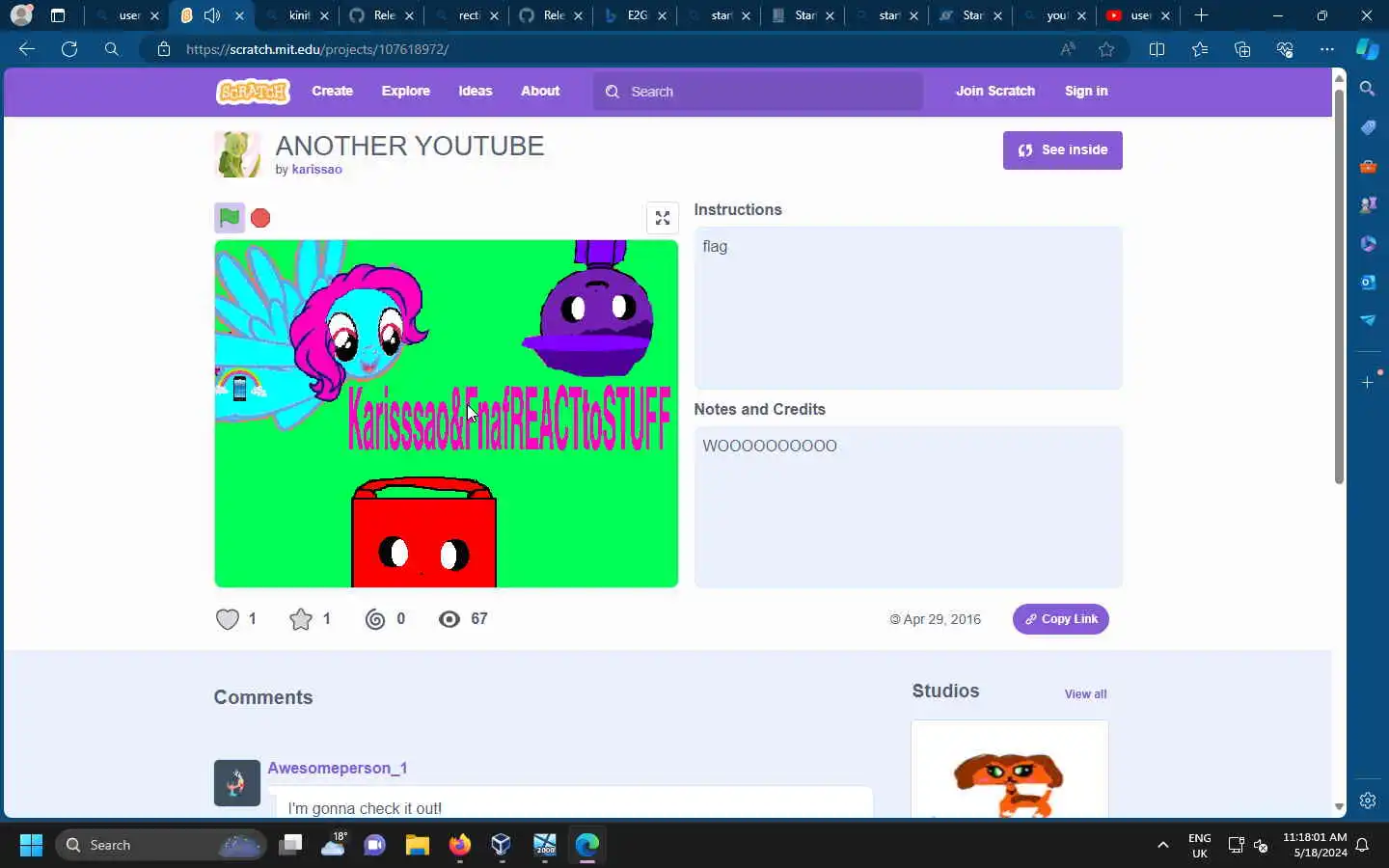Screen dimensions: 1389x868
Task: Open Awesomeperson_1's profile
Action: pyautogui.click(x=337, y=769)
